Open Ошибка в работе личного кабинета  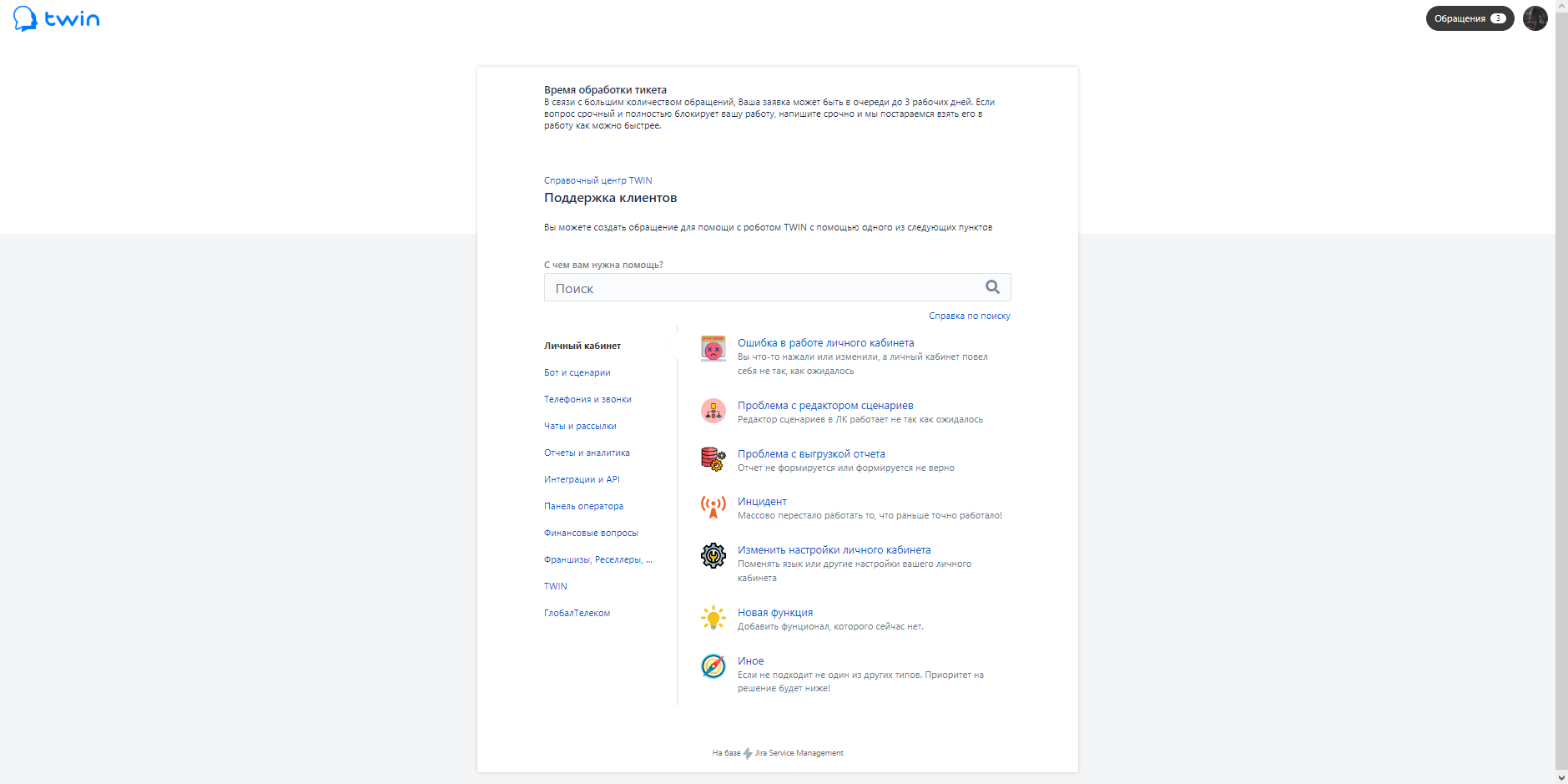[825, 342]
